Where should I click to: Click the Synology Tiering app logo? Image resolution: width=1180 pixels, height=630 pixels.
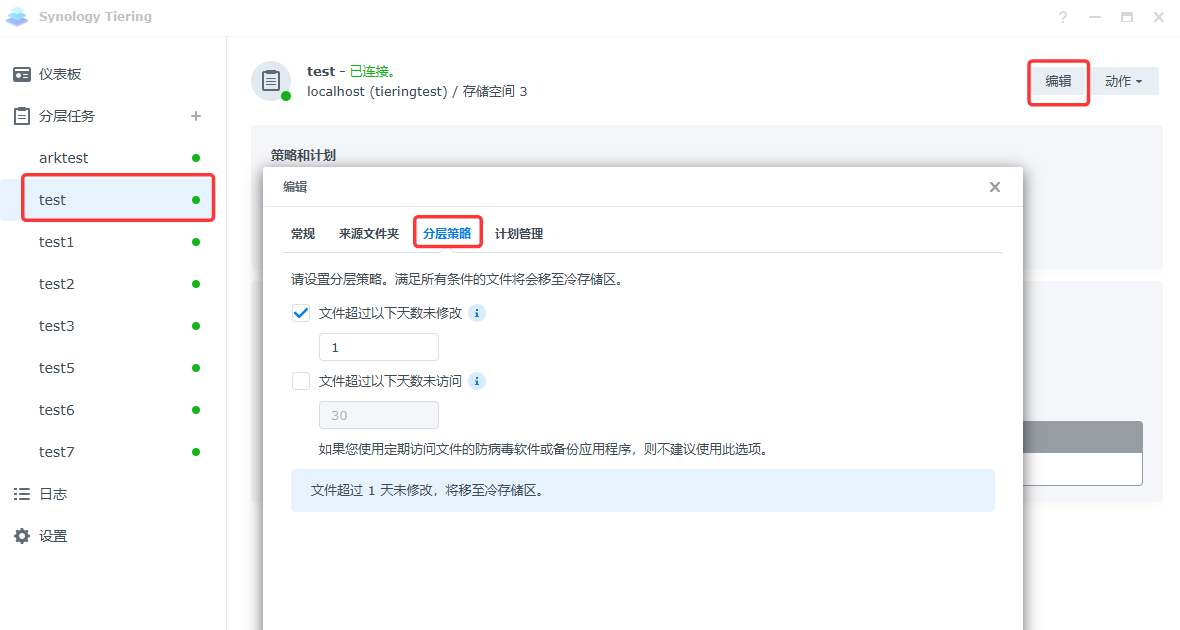point(17,17)
